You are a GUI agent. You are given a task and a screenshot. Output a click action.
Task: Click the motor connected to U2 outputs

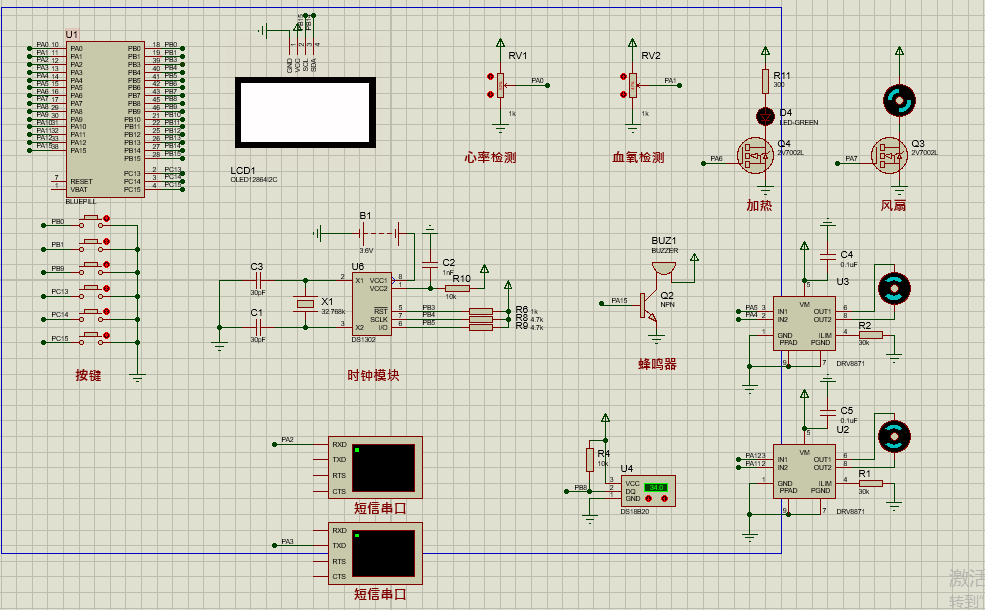point(894,436)
